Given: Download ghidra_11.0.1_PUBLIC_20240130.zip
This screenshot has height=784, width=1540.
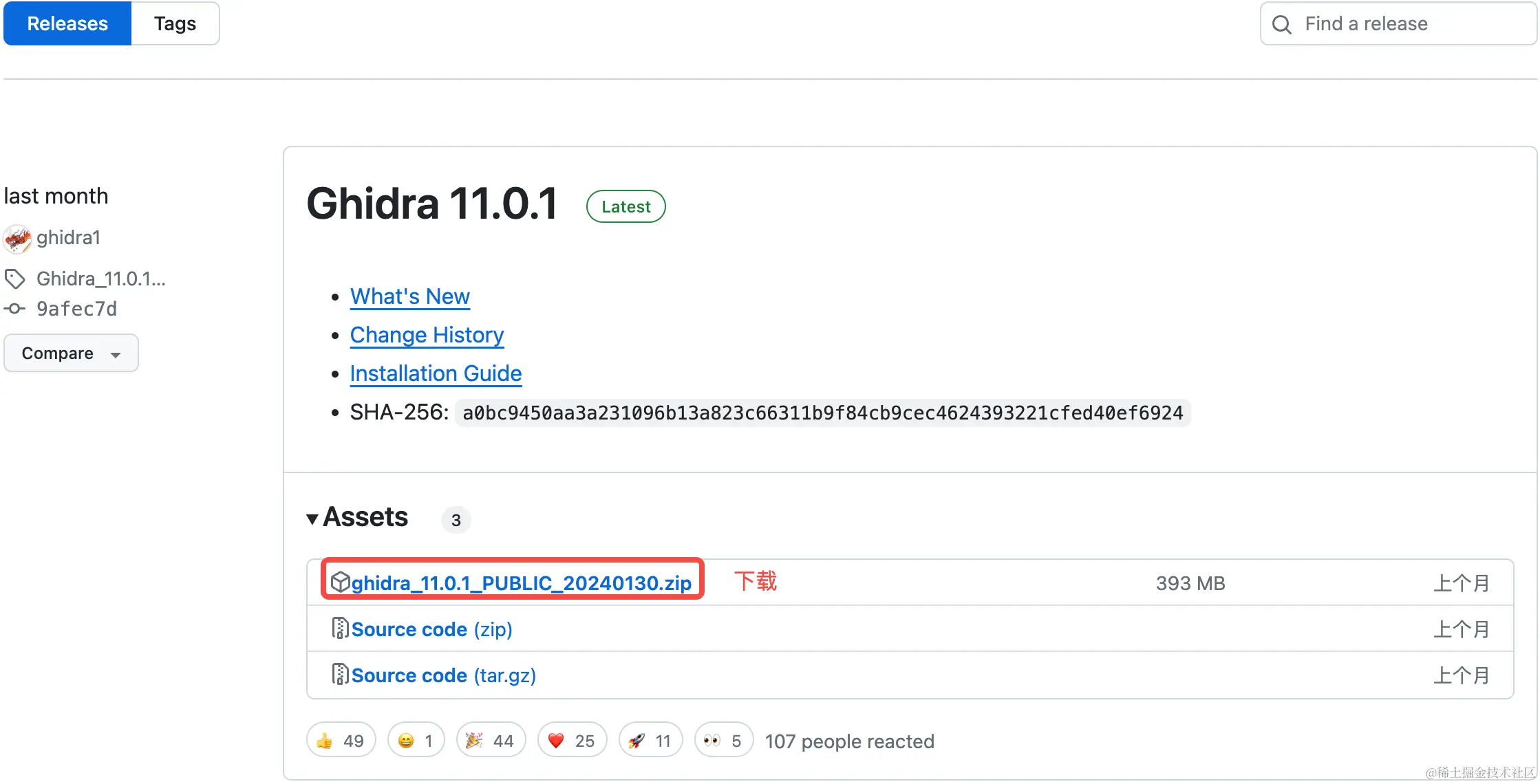Looking at the screenshot, I should click(522, 583).
